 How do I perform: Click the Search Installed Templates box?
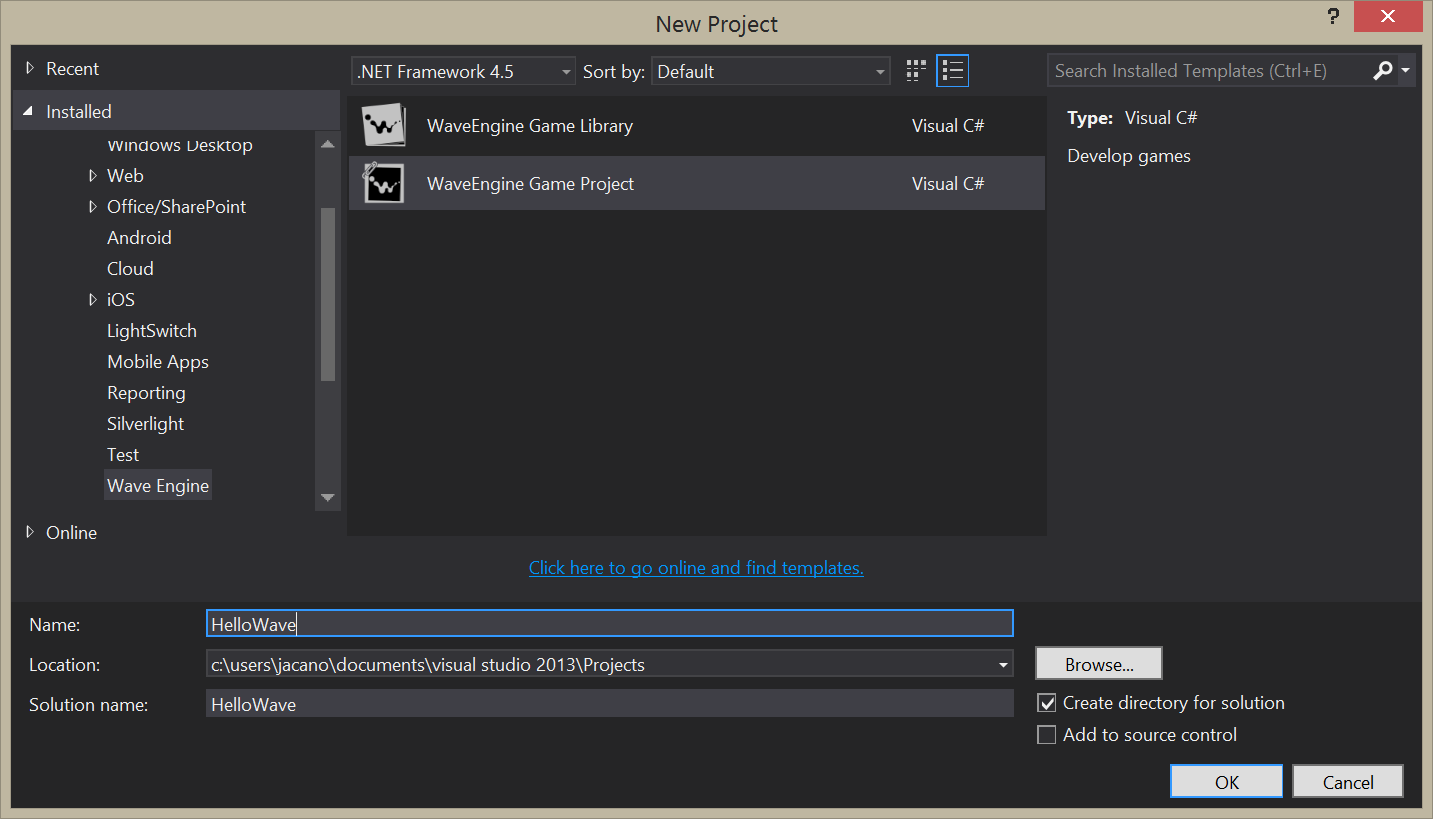tap(1210, 71)
